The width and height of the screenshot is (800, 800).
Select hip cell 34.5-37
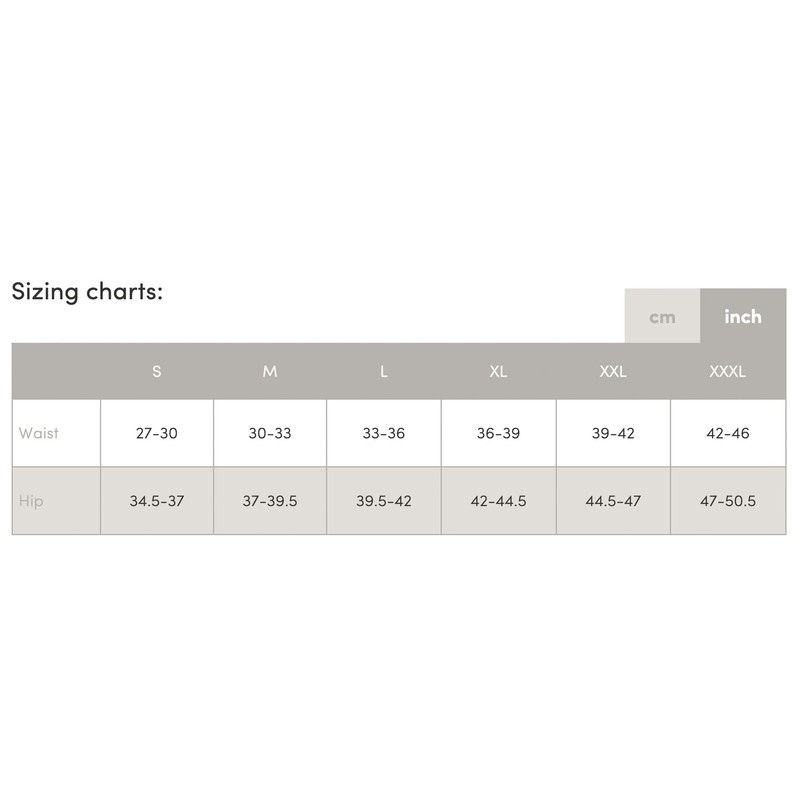pyautogui.click(x=157, y=501)
